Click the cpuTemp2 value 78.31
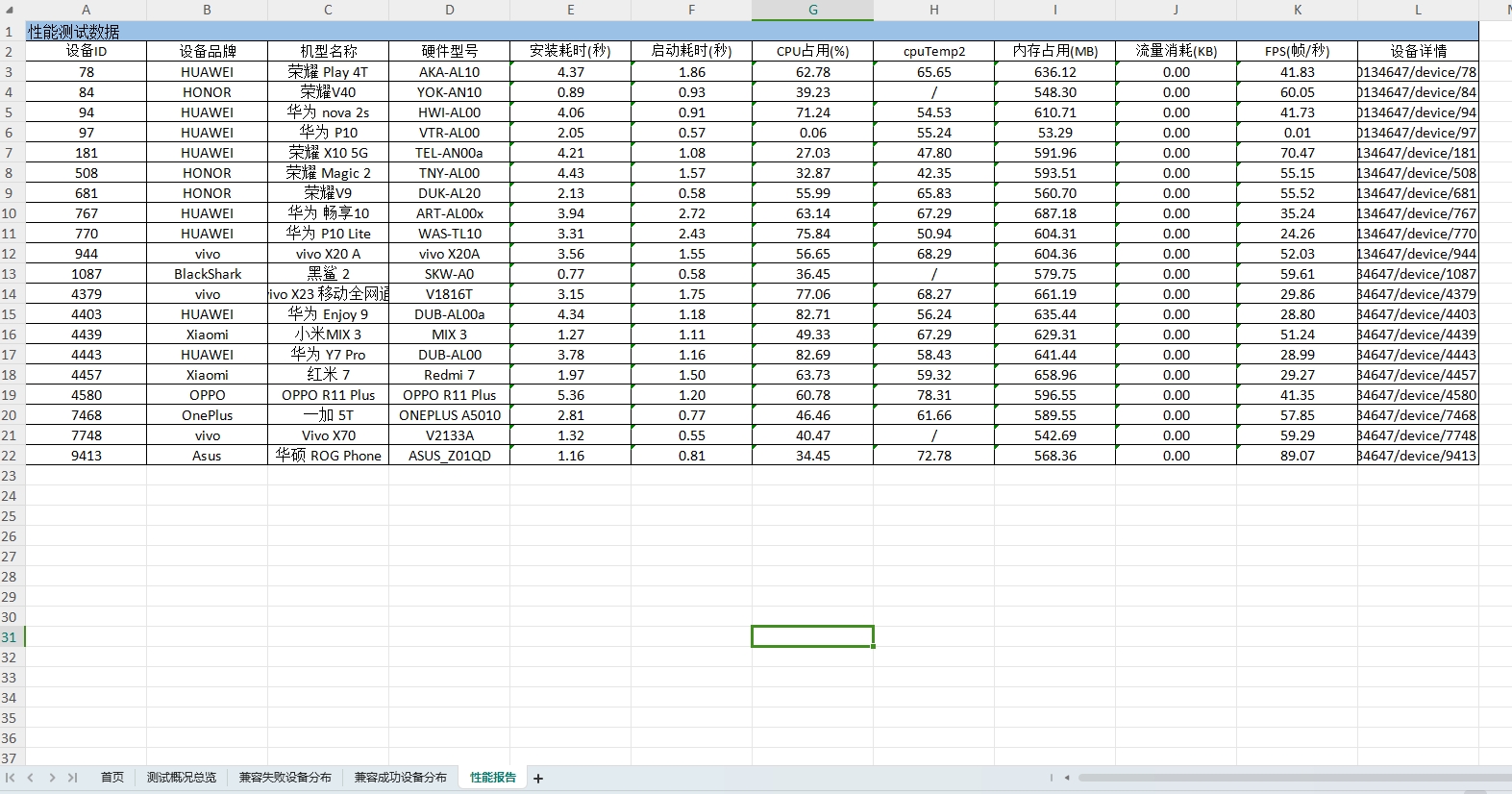This screenshot has height=794, width=1512. click(x=933, y=395)
